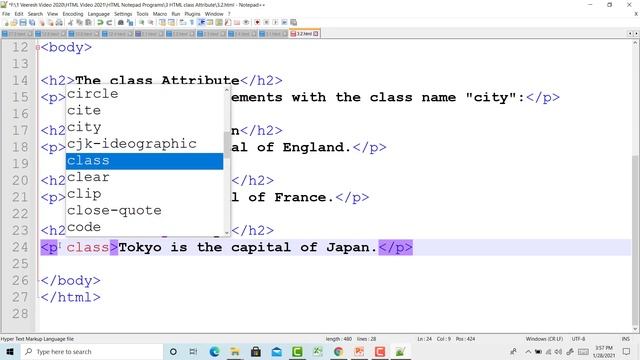Open the Windows Start menu
The height and width of the screenshot is (360, 640).
click(10, 351)
